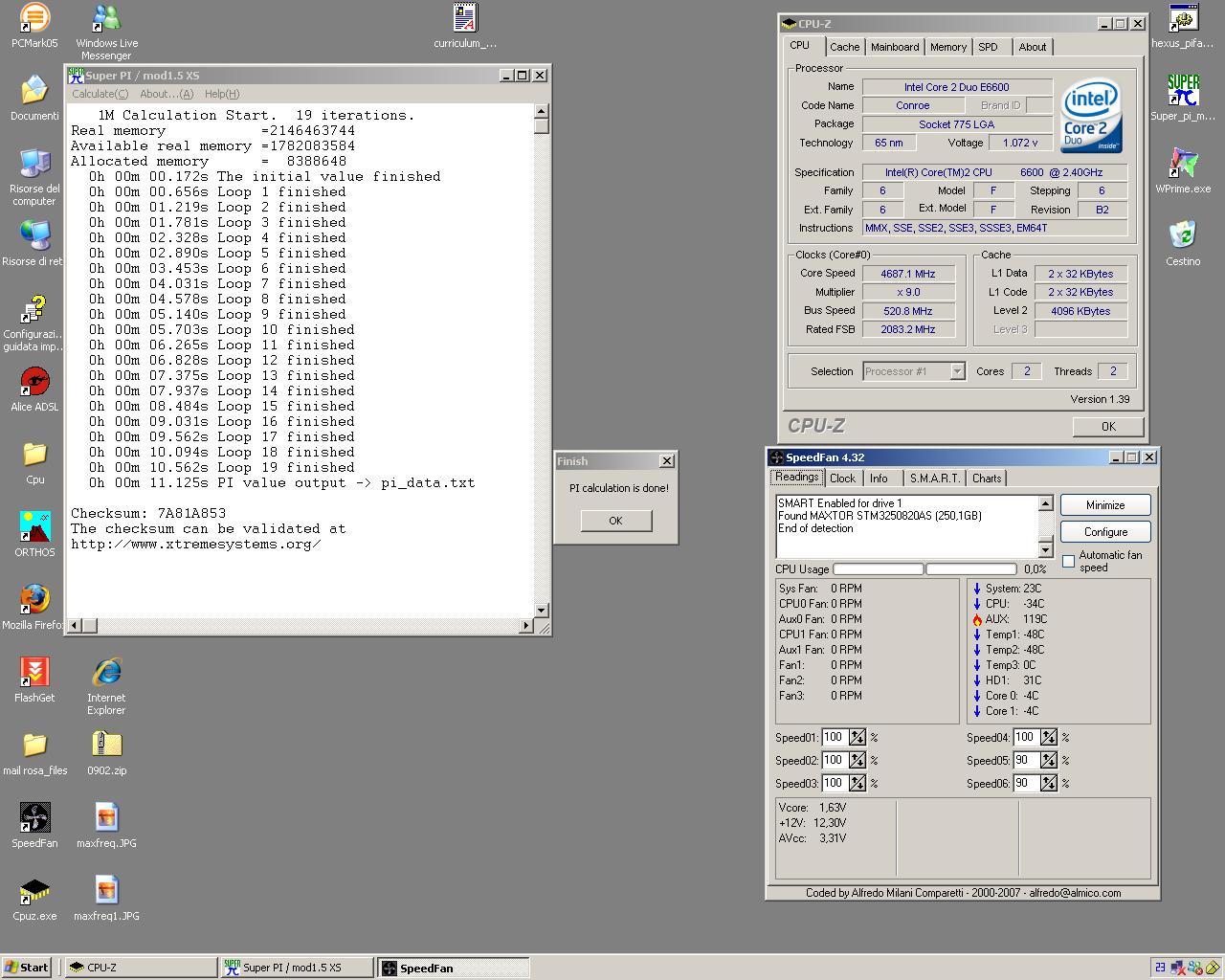Click the Speed06 value input field

coord(1026,784)
